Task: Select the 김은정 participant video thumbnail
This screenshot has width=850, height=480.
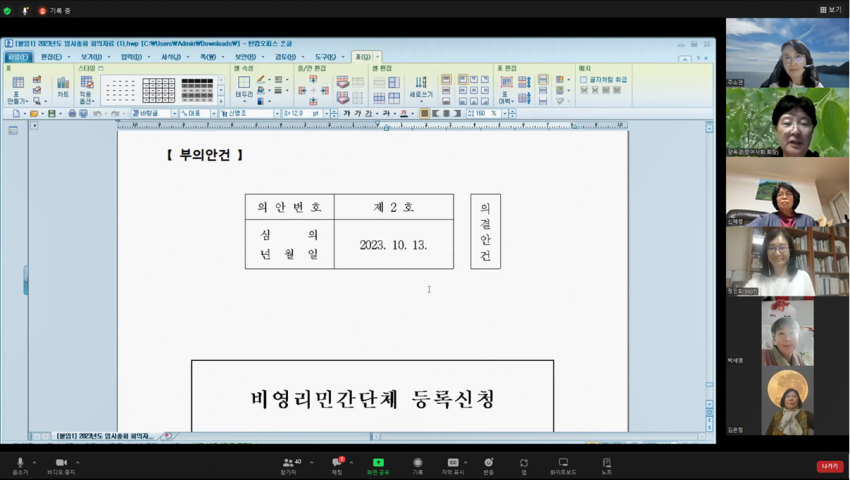Action: 787,402
